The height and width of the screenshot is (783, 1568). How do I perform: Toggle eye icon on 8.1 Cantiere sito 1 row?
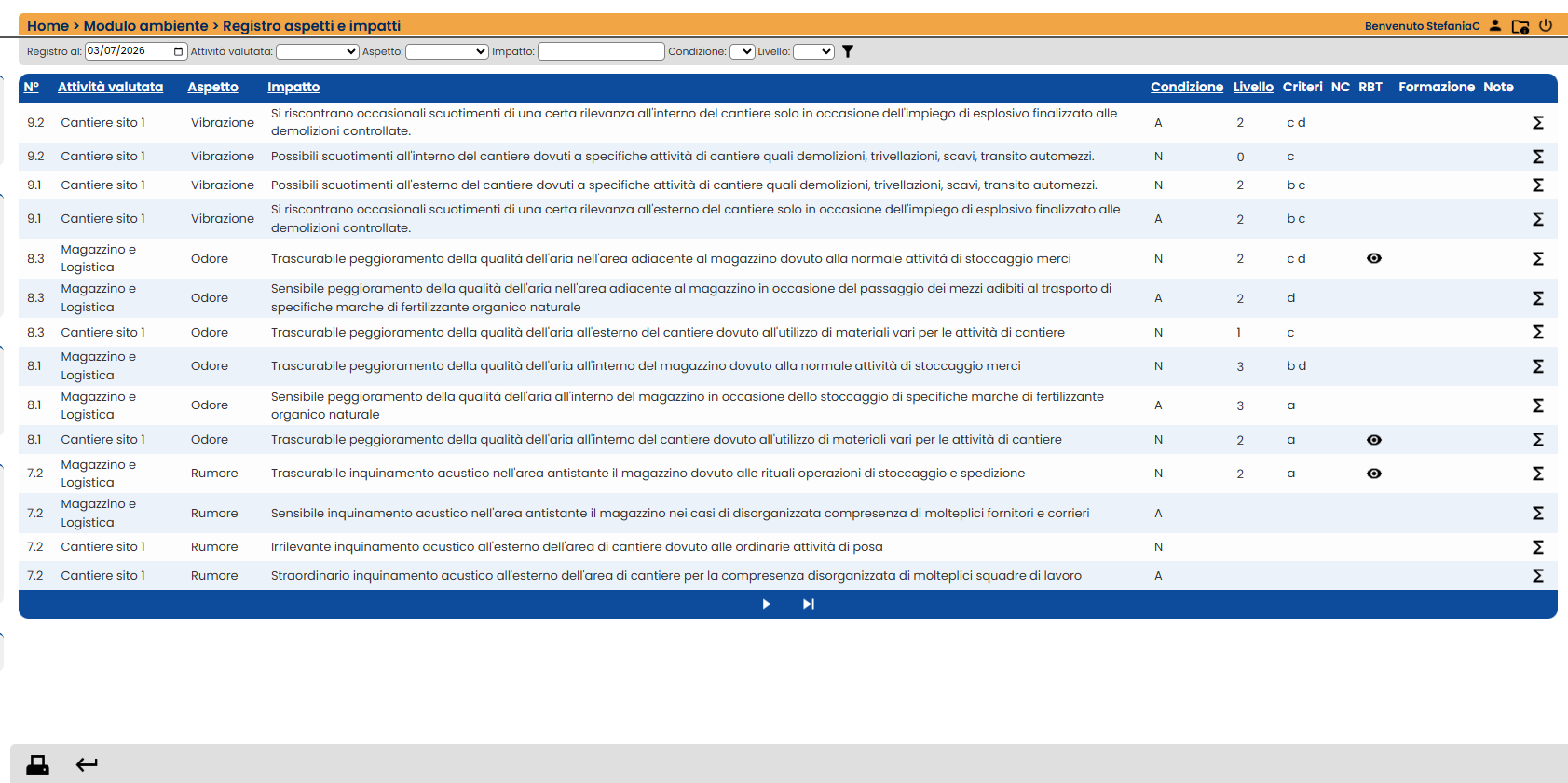pos(1374,440)
